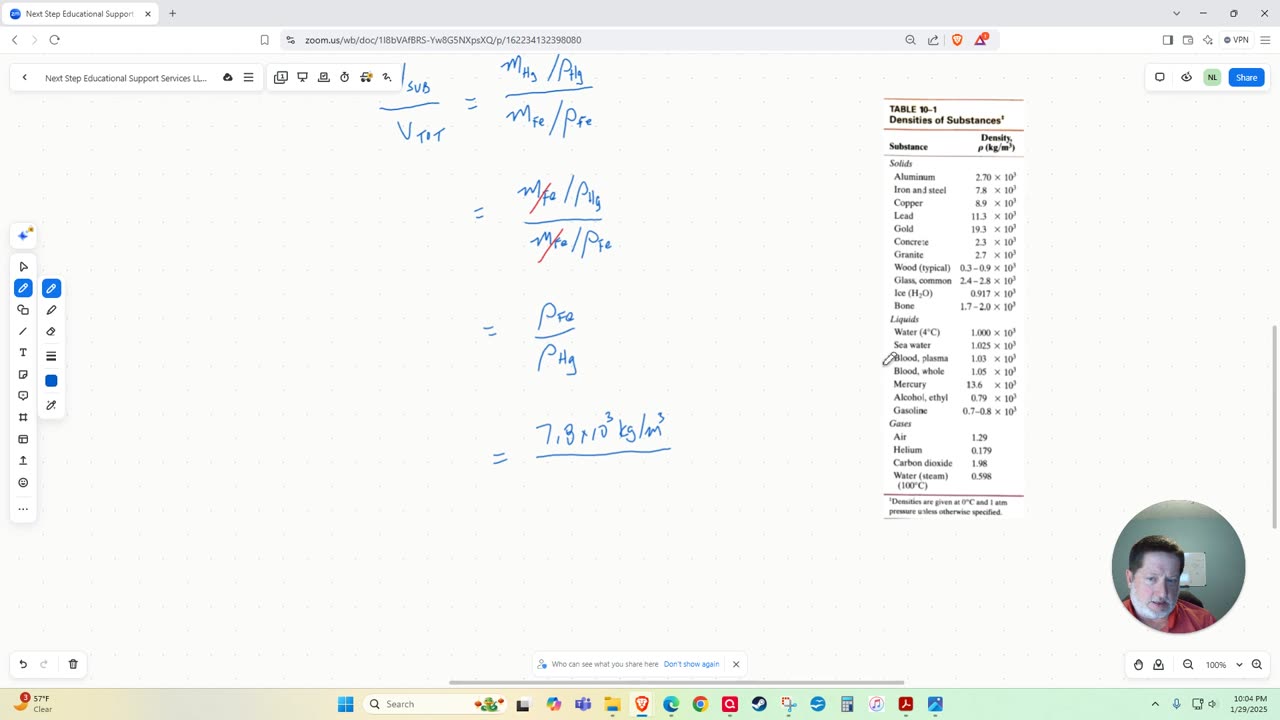The image size is (1280, 720).
Task: Click the Redo arrow
Action: point(44,664)
